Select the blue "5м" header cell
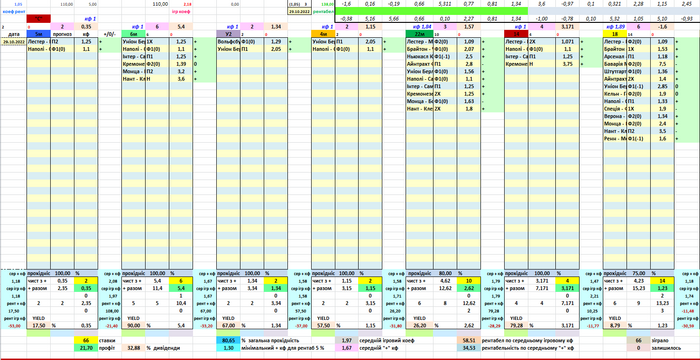Image resolution: width=700 pixels, height=360 pixels. click(x=39, y=33)
